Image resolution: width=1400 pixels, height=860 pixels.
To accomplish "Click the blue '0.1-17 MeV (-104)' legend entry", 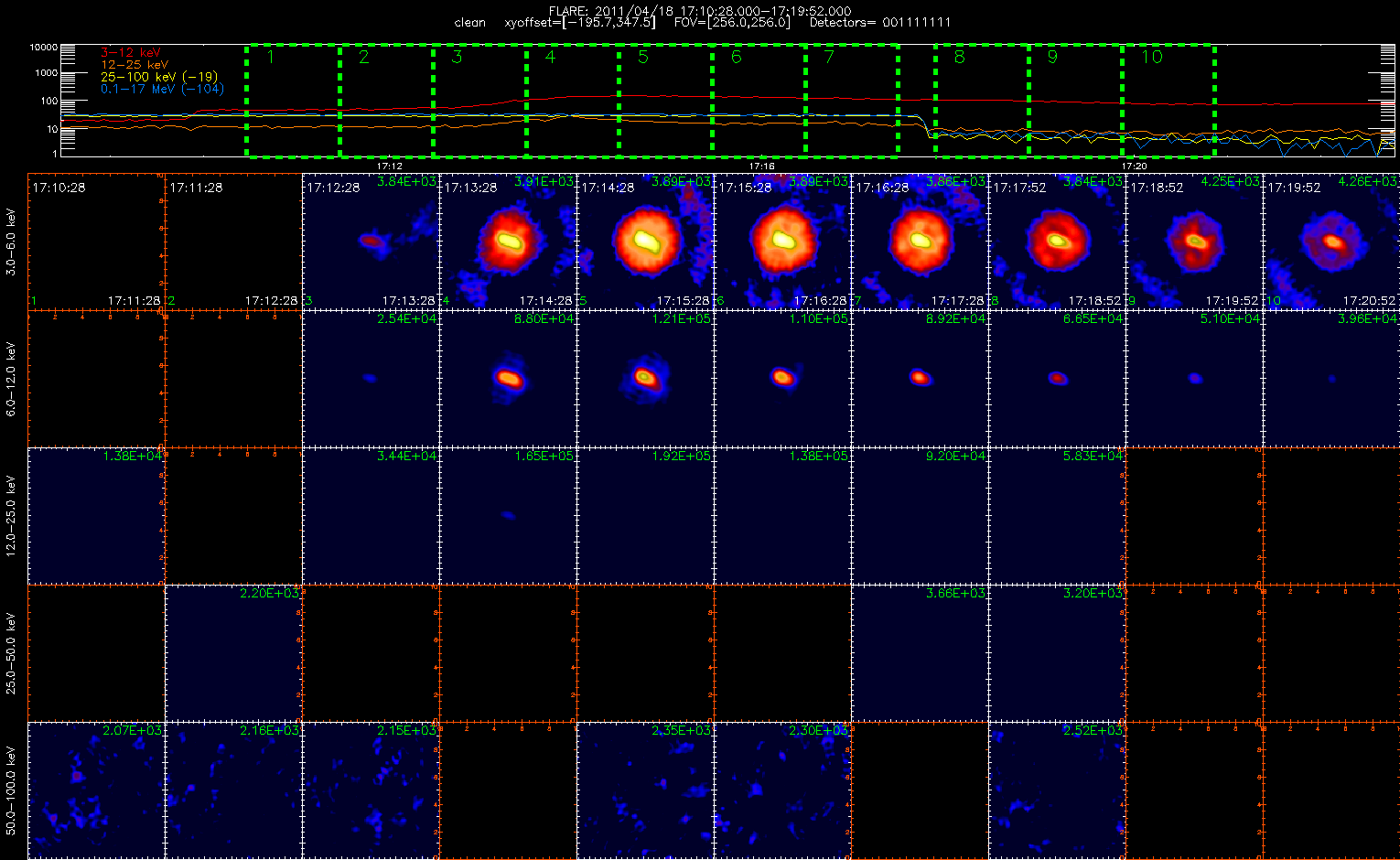I will [x=162, y=89].
